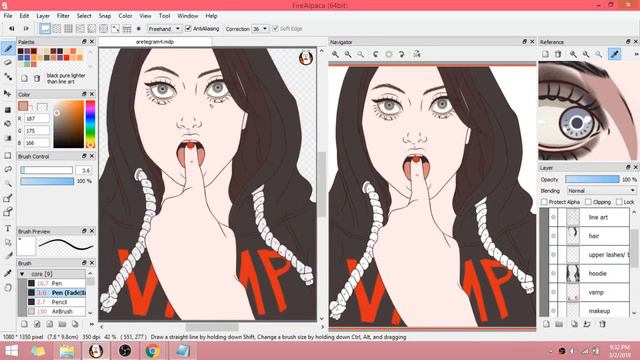This screenshot has width=640, height=360.
Task: Click the R color value field
Action: 37,118
